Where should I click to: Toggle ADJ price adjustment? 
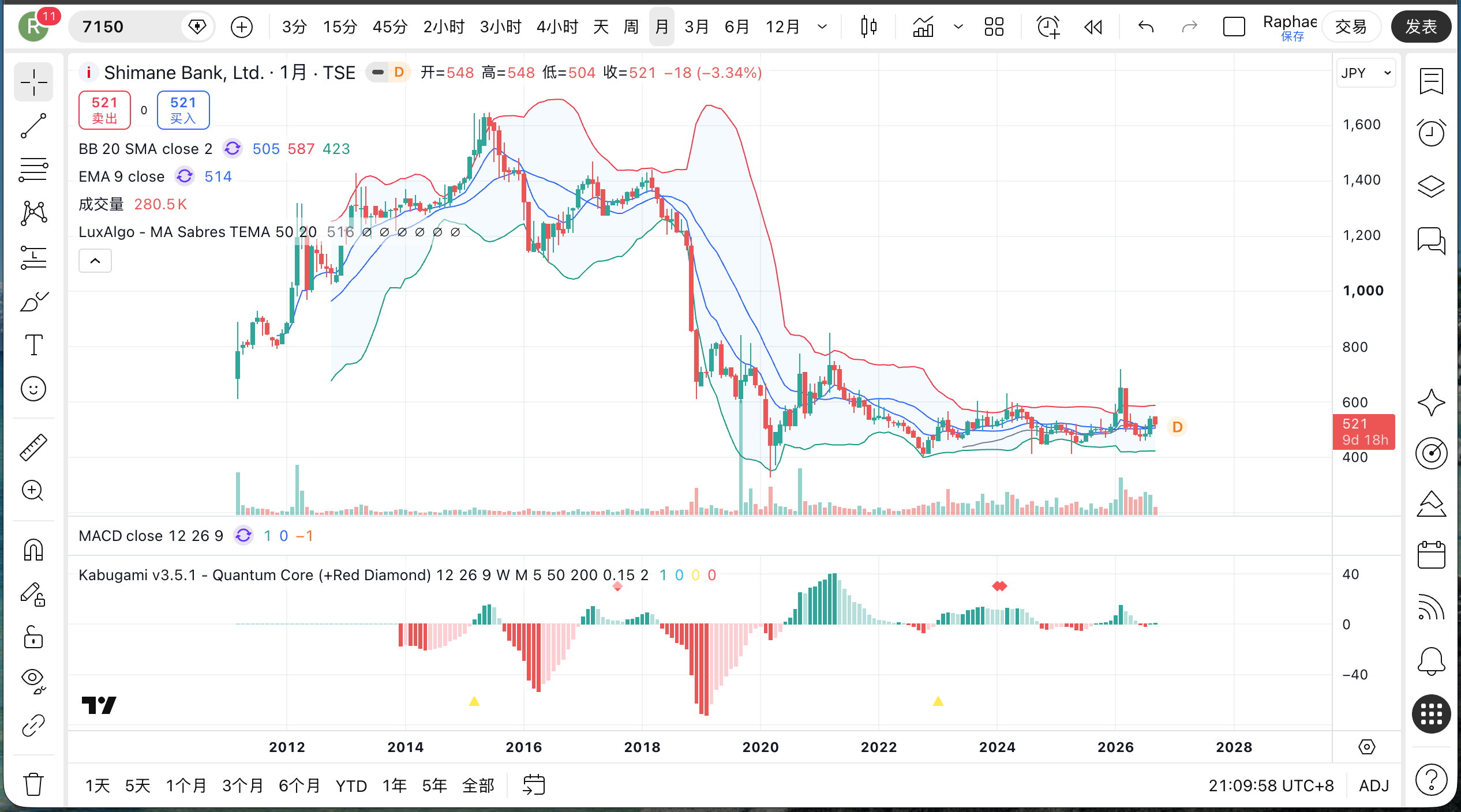(1374, 785)
